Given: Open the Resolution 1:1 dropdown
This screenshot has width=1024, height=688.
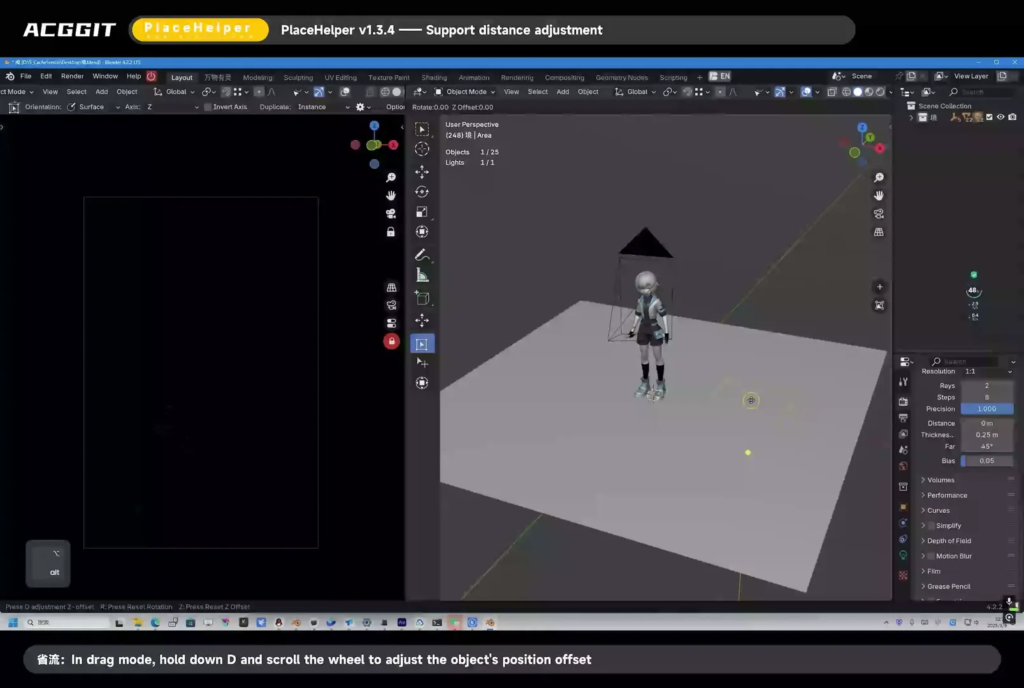Looking at the screenshot, I should tap(987, 371).
